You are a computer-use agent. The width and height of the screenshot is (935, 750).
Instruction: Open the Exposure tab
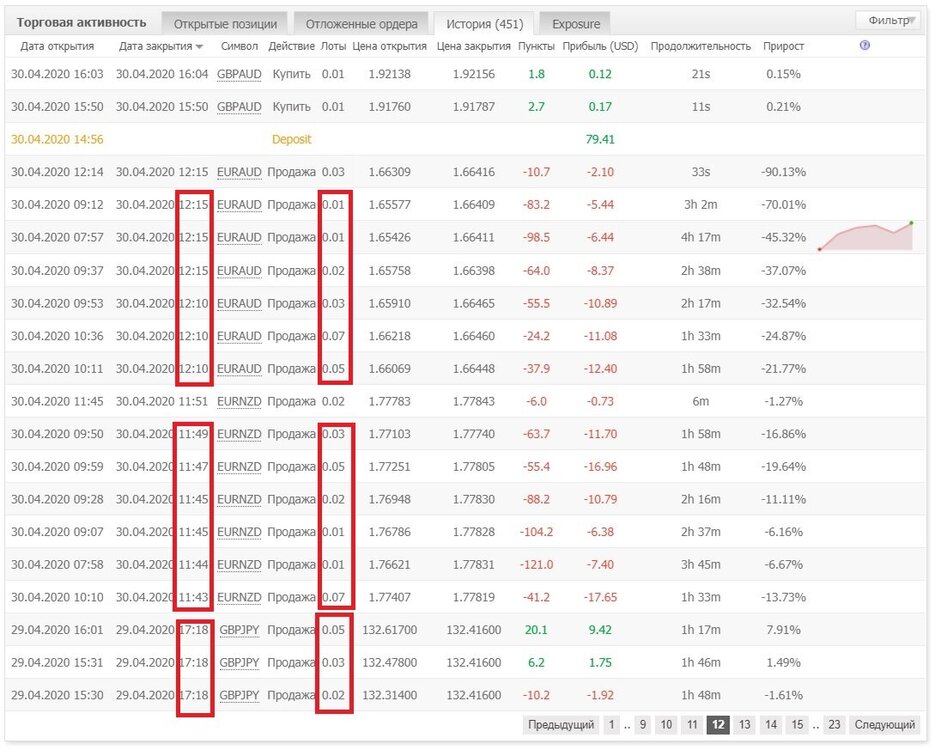point(575,24)
